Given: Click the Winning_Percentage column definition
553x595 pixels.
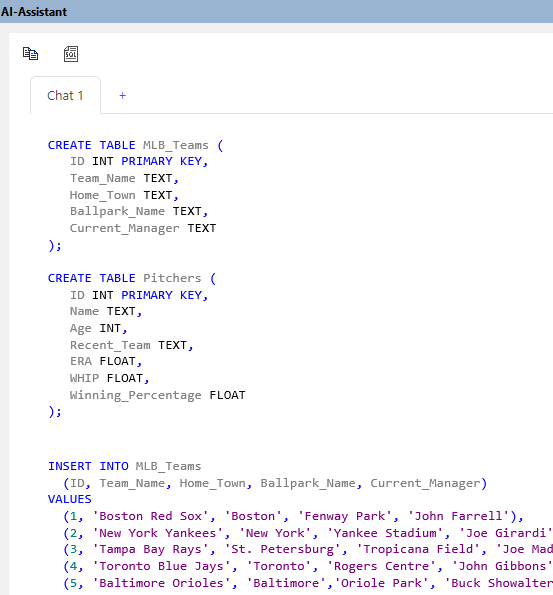Looking at the screenshot, I should (x=158, y=395).
